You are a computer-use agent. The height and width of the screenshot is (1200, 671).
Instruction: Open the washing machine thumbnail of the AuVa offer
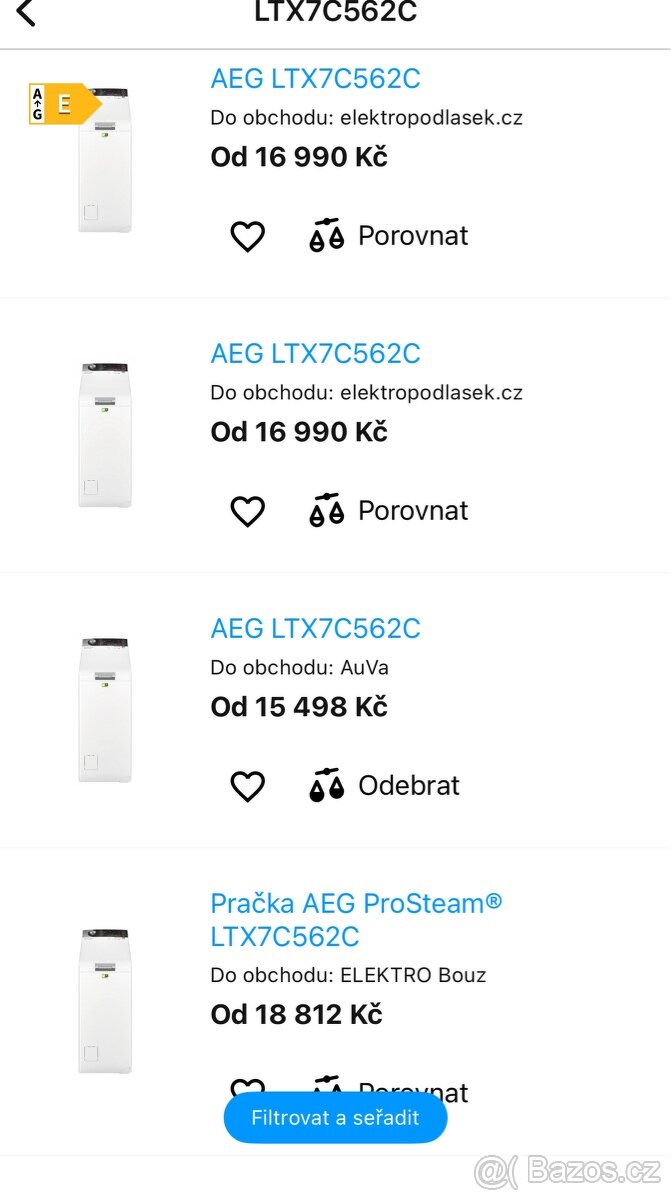click(105, 710)
